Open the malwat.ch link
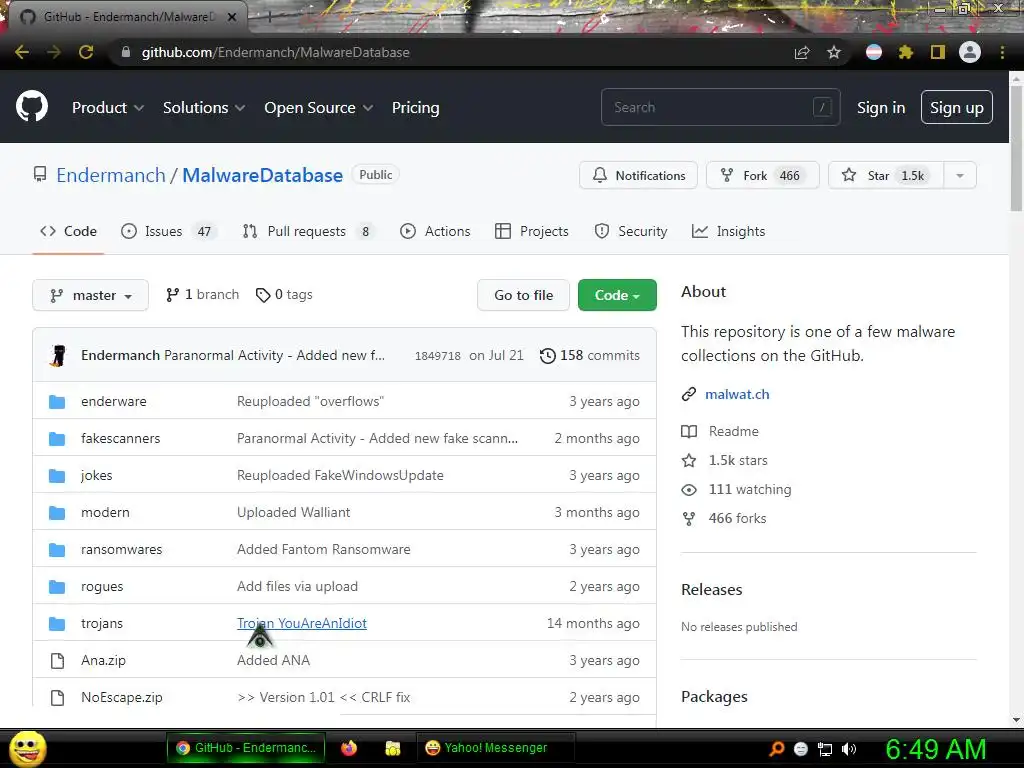 point(737,394)
